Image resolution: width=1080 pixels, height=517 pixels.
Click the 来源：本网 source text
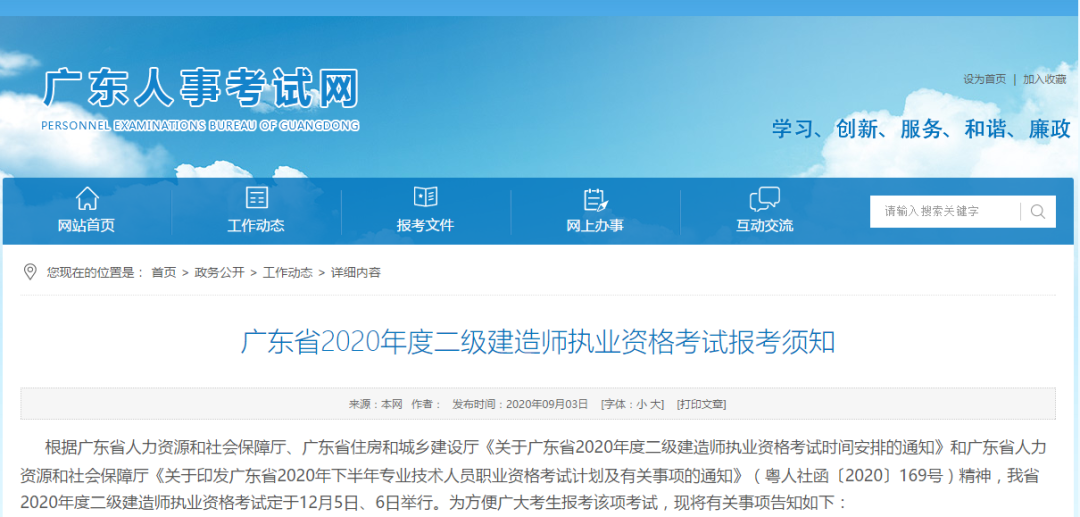coord(375,404)
